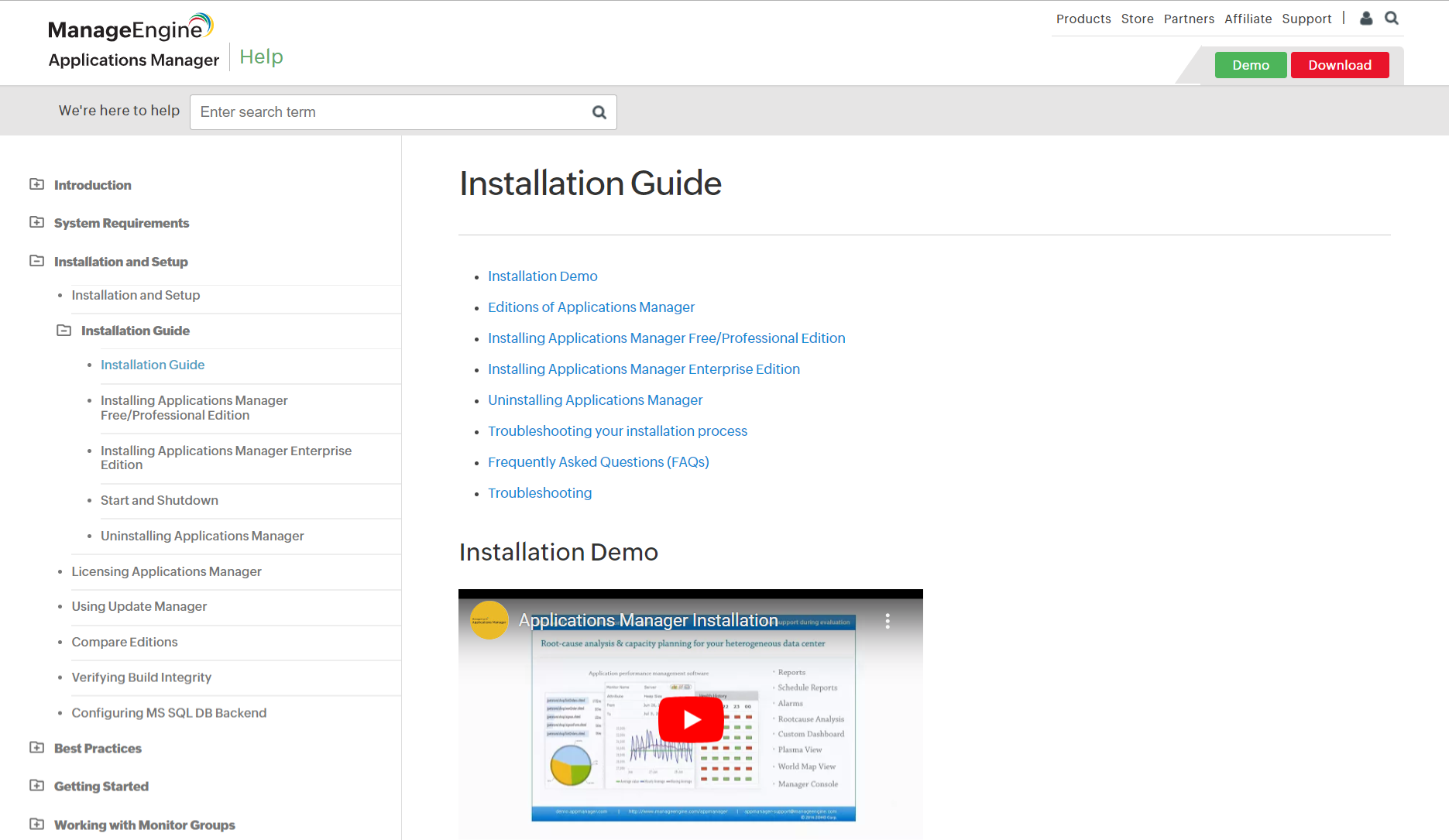Screen dimensions: 1449x840
Task: Expand the Best Practices section
Action: coord(36,748)
